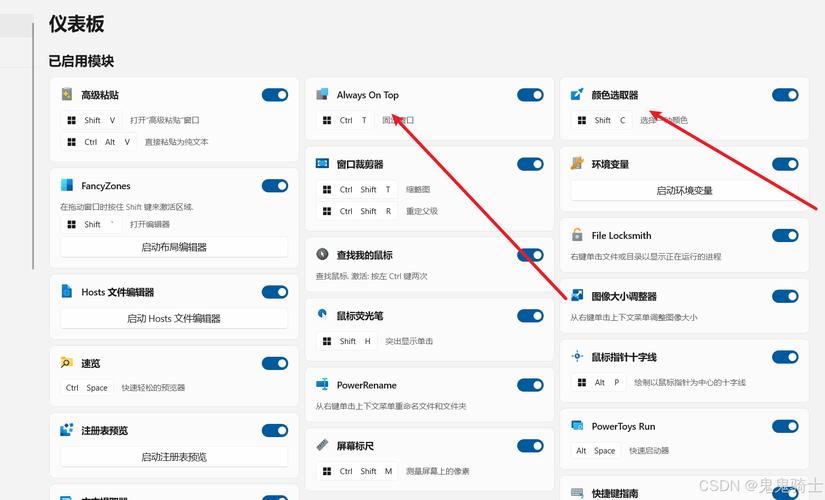Click the 直接粘贴为纯文本 shortcut description
825x500 pixels.
(176, 142)
